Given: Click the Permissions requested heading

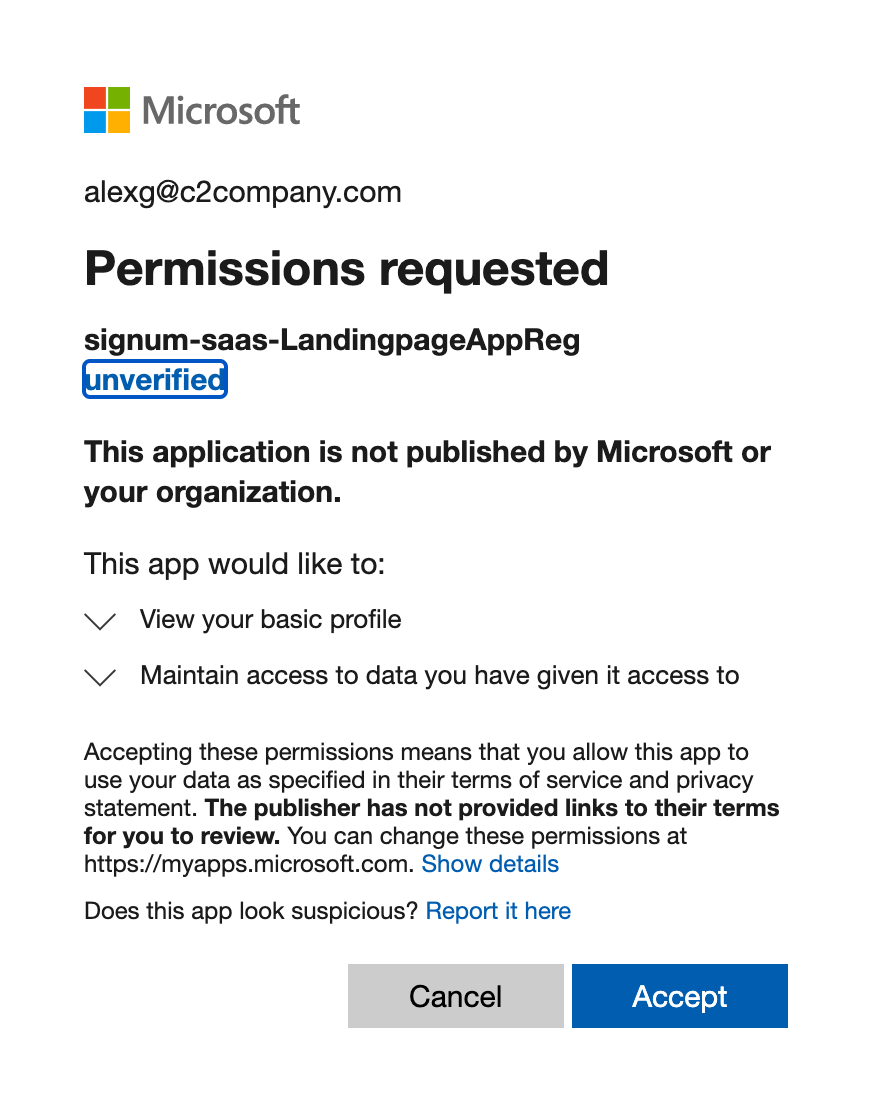Looking at the screenshot, I should [347, 268].
